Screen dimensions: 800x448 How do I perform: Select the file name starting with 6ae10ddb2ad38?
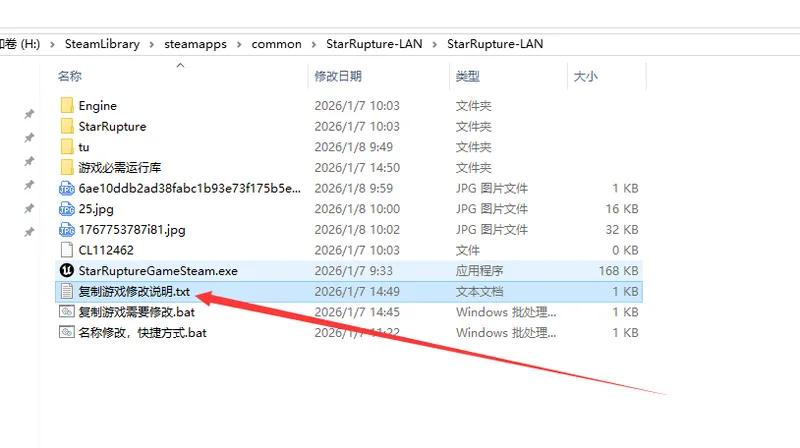tap(188, 189)
